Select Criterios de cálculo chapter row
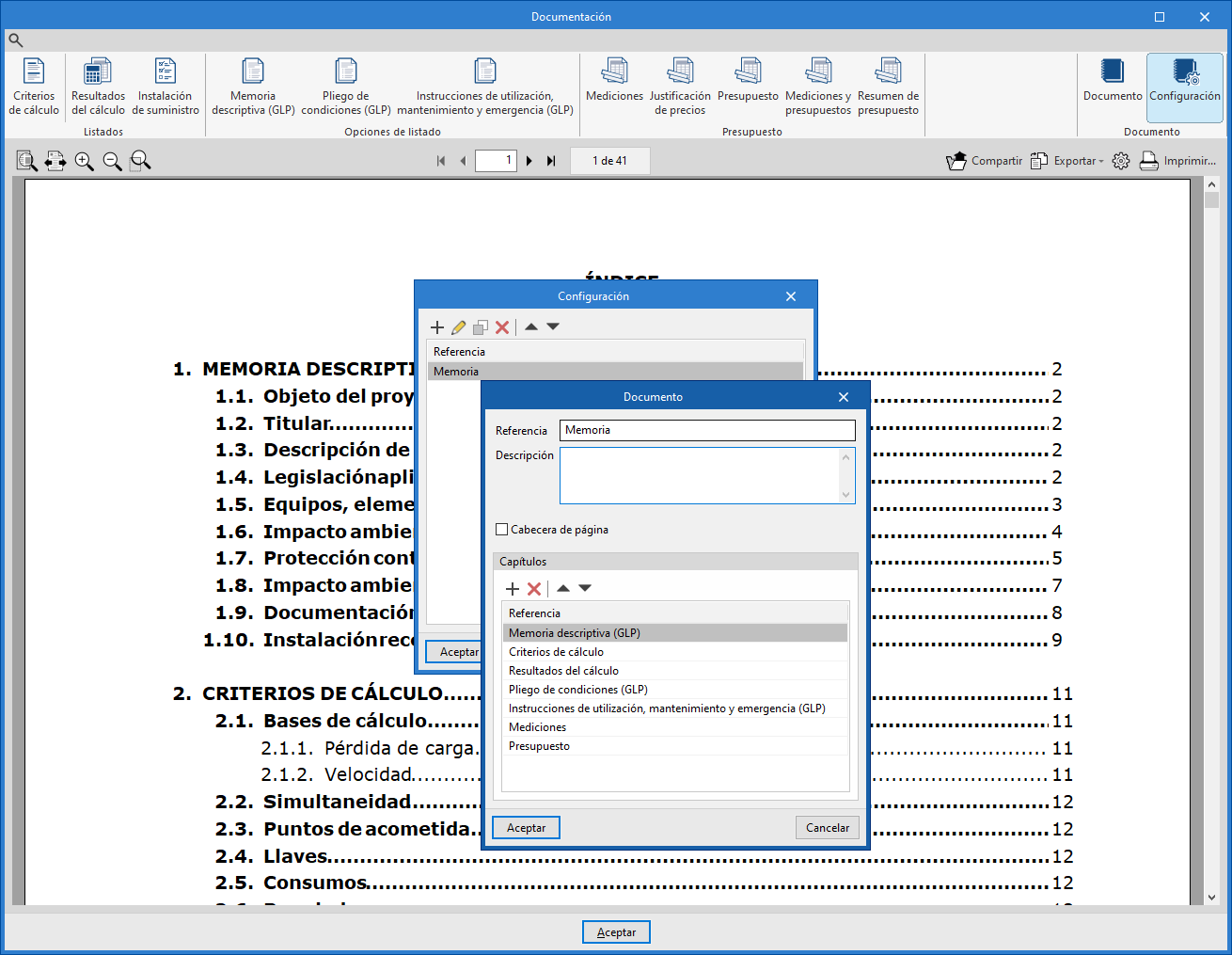This screenshot has width=1232, height=955. point(556,652)
